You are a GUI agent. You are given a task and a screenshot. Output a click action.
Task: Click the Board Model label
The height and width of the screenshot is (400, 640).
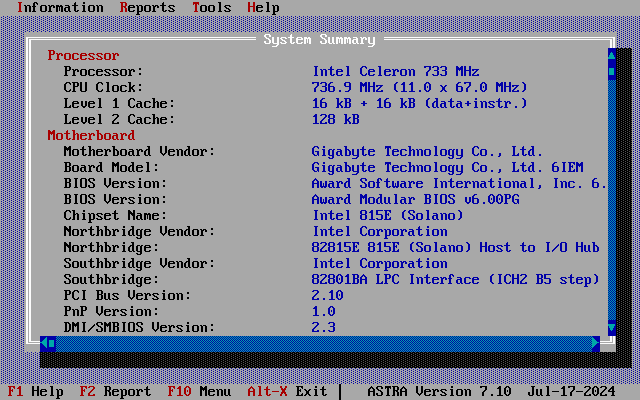[111, 167]
